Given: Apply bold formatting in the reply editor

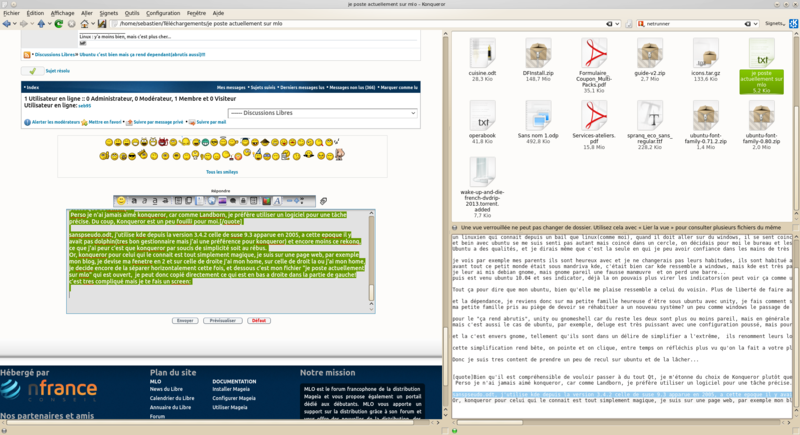Looking at the screenshot, I should [x=134, y=201].
